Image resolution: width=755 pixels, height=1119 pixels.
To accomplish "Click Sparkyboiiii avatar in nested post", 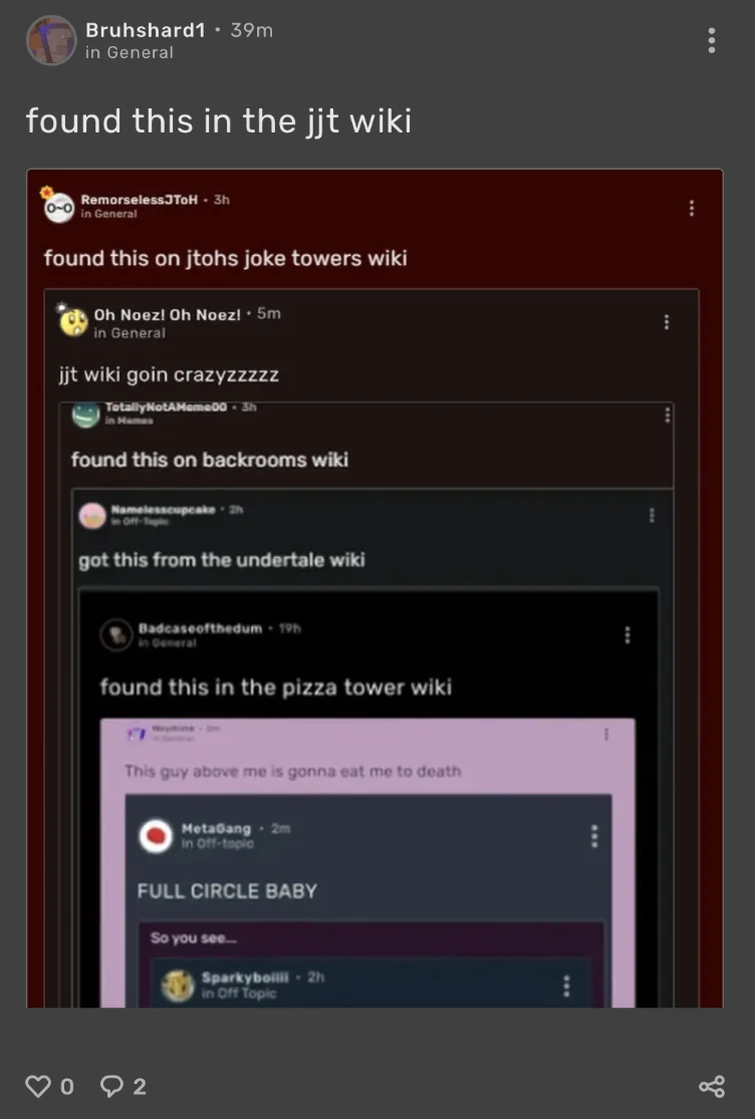I will 178,986.
